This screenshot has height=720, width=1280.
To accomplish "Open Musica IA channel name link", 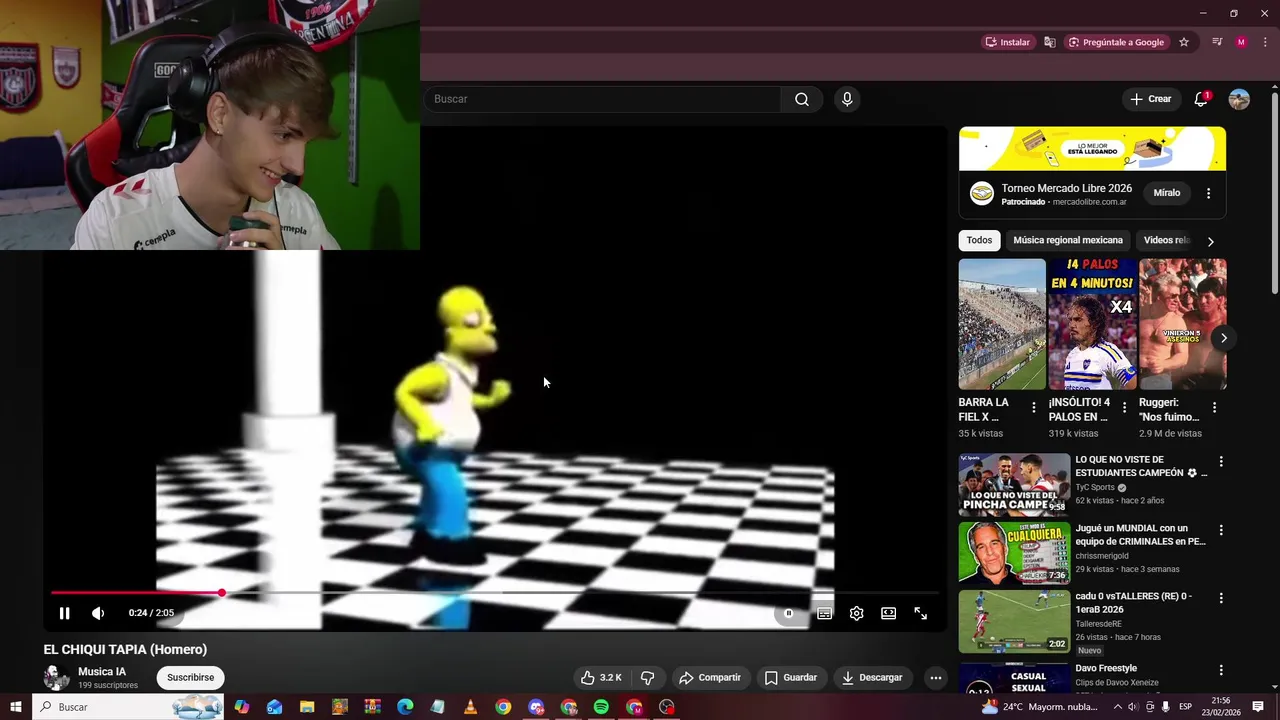I will click(x=102, y=672).
